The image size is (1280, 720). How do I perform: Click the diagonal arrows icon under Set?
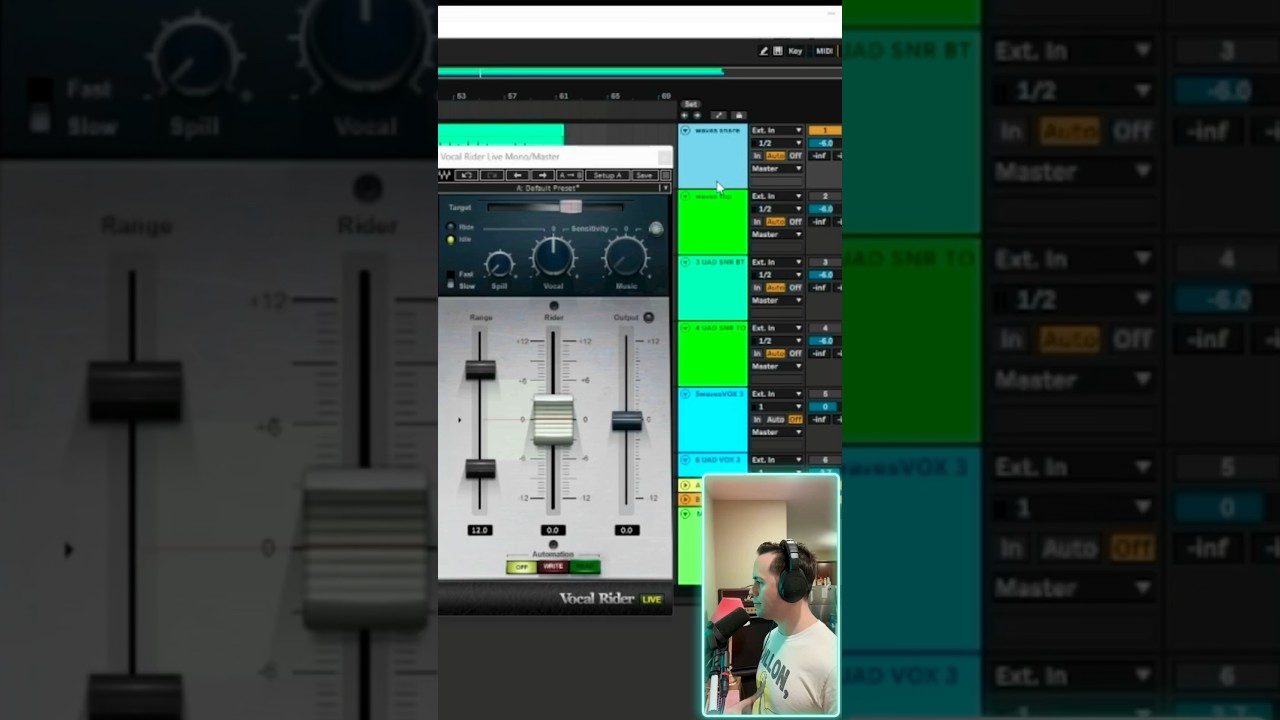(718, 115)
